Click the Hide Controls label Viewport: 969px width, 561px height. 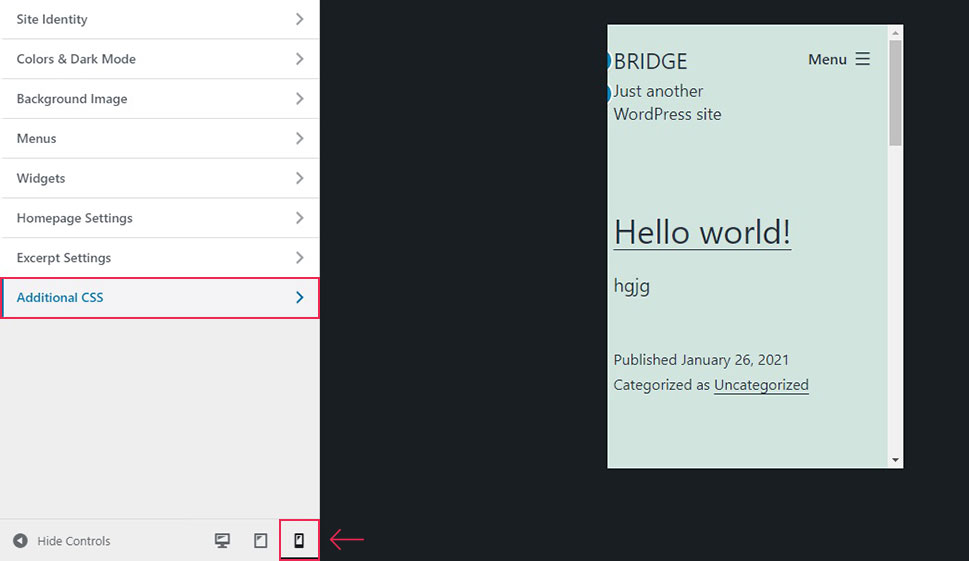coord(74,541)
